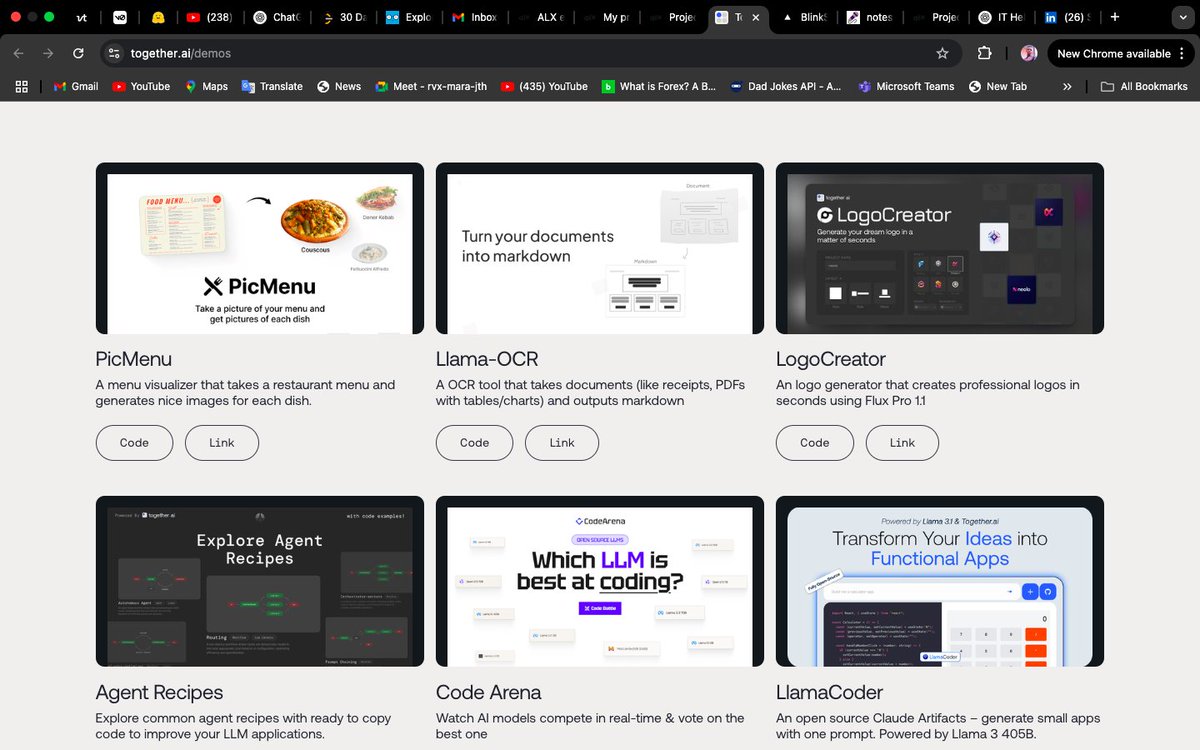Screen dimensions: 1200x750
Task: Click the Llama-OCR demo thumbnail
Action: pyautogui.click(x=598, y=248)
